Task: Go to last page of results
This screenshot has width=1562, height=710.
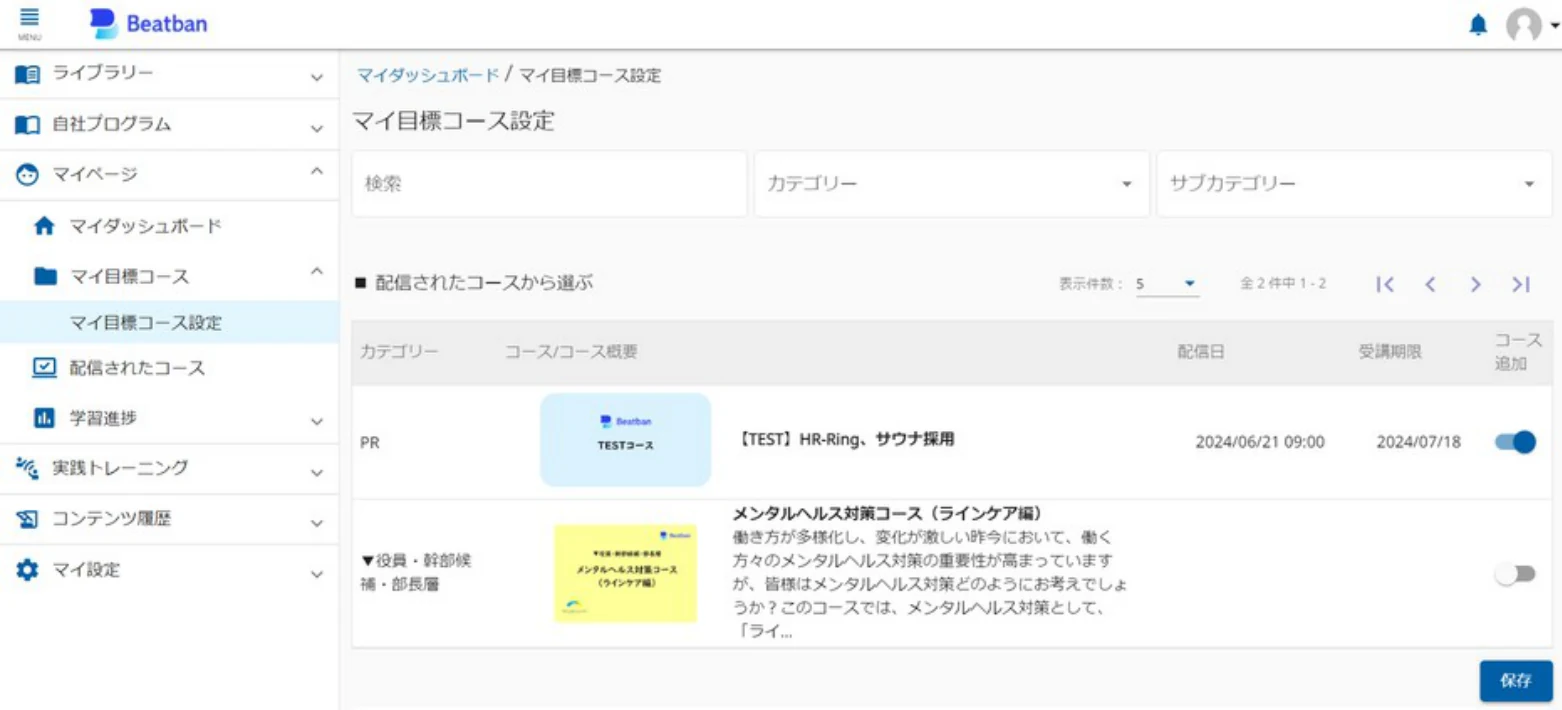Action: point(1521,284)
